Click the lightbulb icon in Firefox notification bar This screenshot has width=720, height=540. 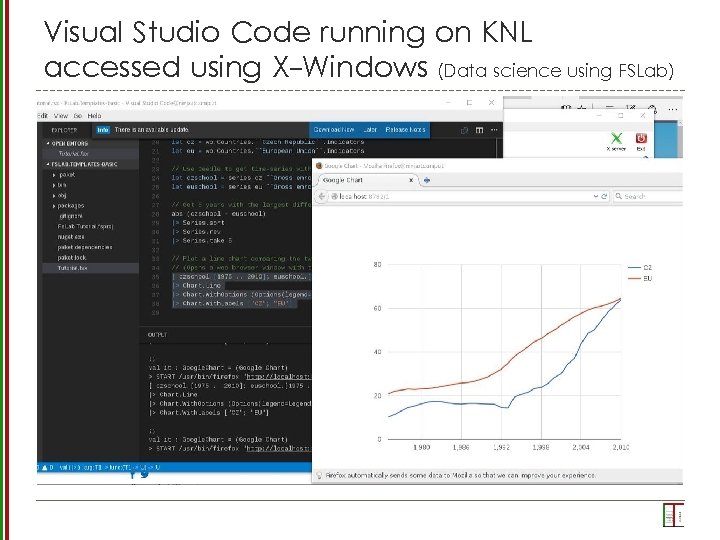click(x=319, y=475)
